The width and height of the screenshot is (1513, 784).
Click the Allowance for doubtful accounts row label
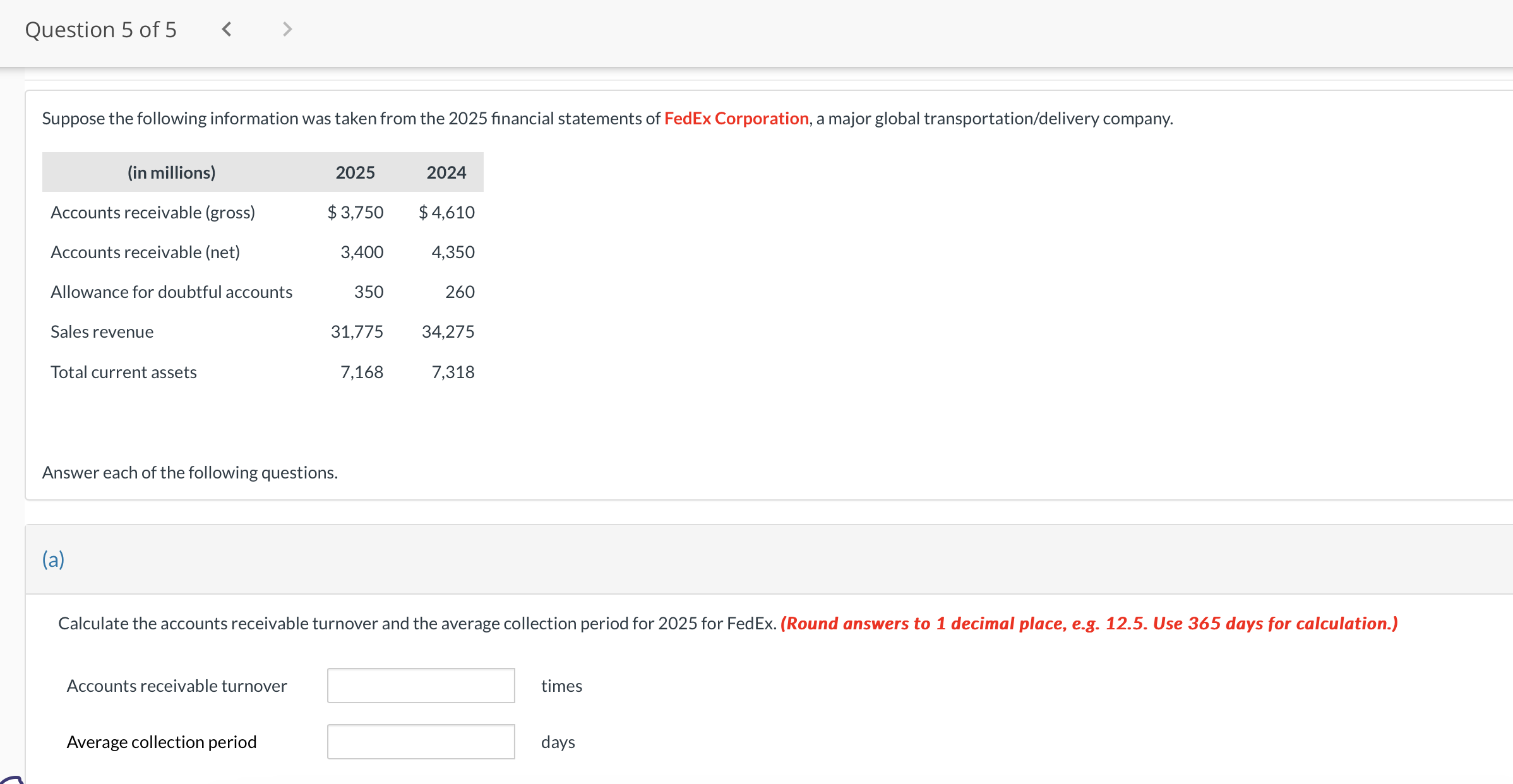tap(171, 292)
